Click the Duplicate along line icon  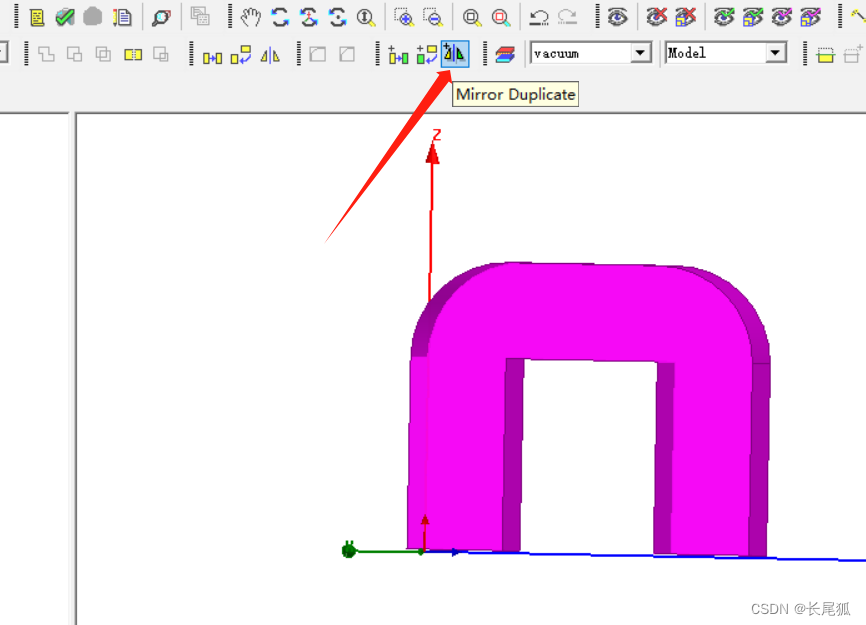pyautogui.click(x=398, y=55)
